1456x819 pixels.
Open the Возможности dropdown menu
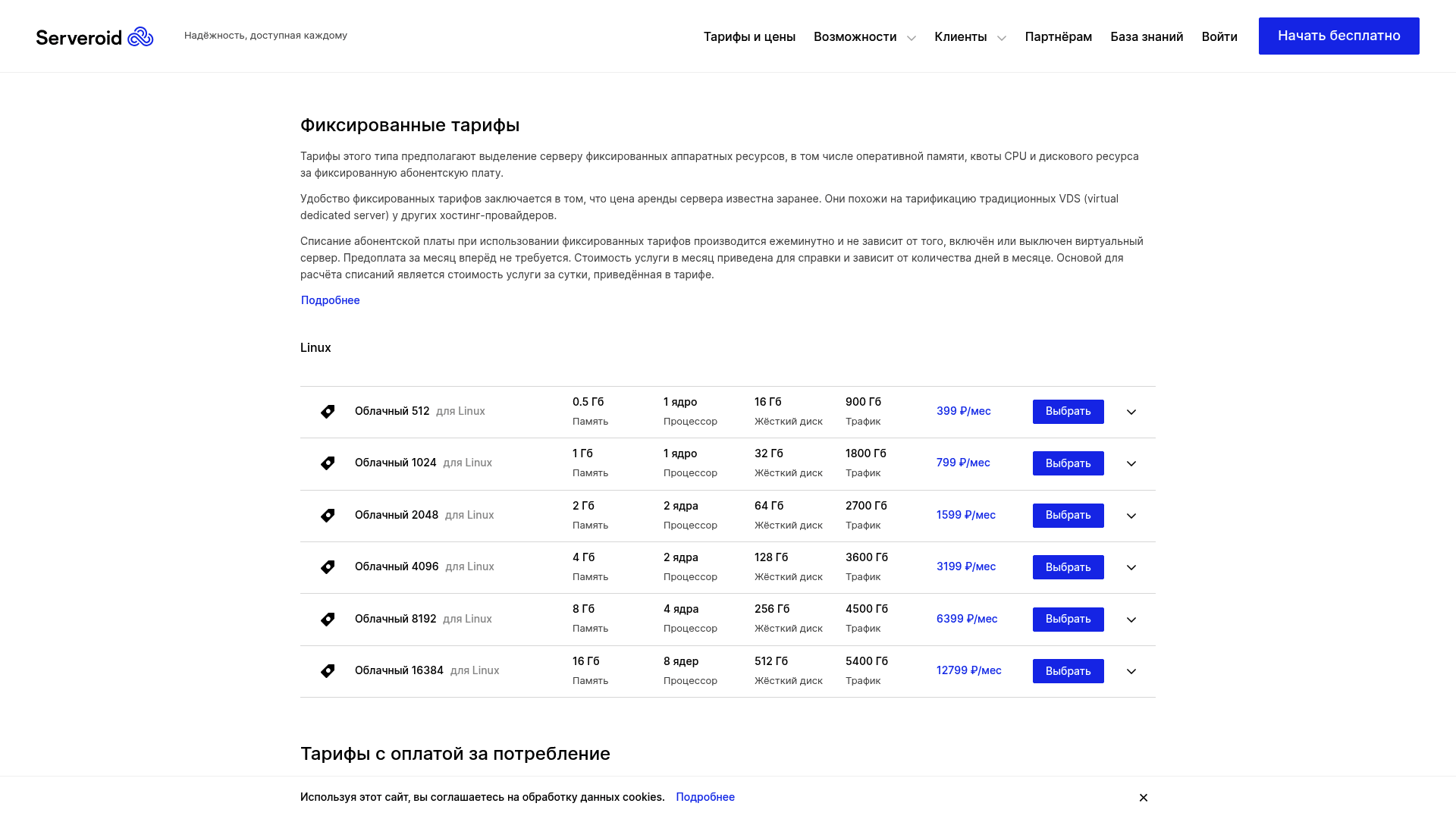[x=864, y=37]
